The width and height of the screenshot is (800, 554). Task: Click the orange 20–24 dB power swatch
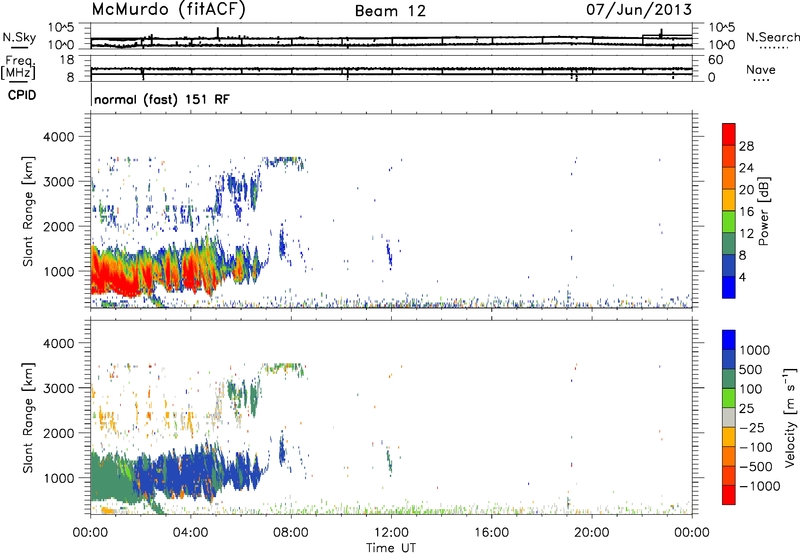click(x=729, y=179)
